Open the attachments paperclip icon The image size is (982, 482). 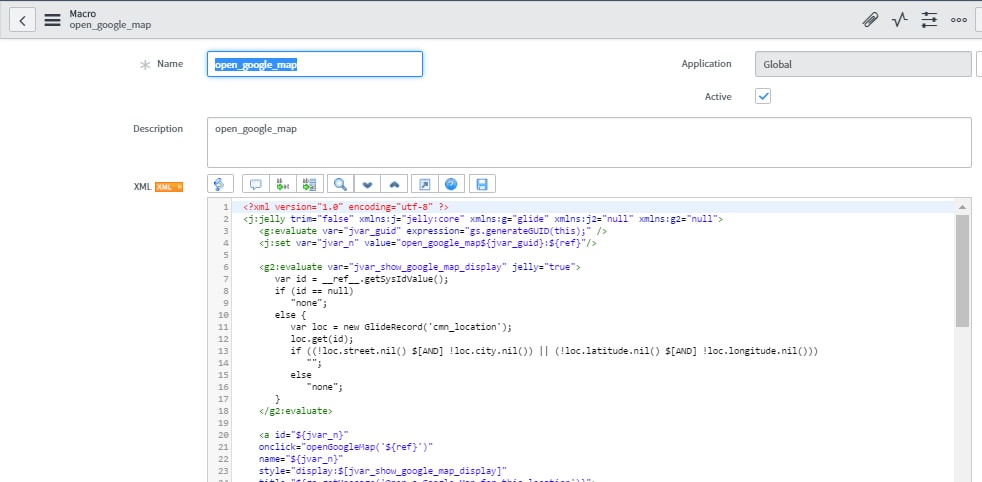869,20
